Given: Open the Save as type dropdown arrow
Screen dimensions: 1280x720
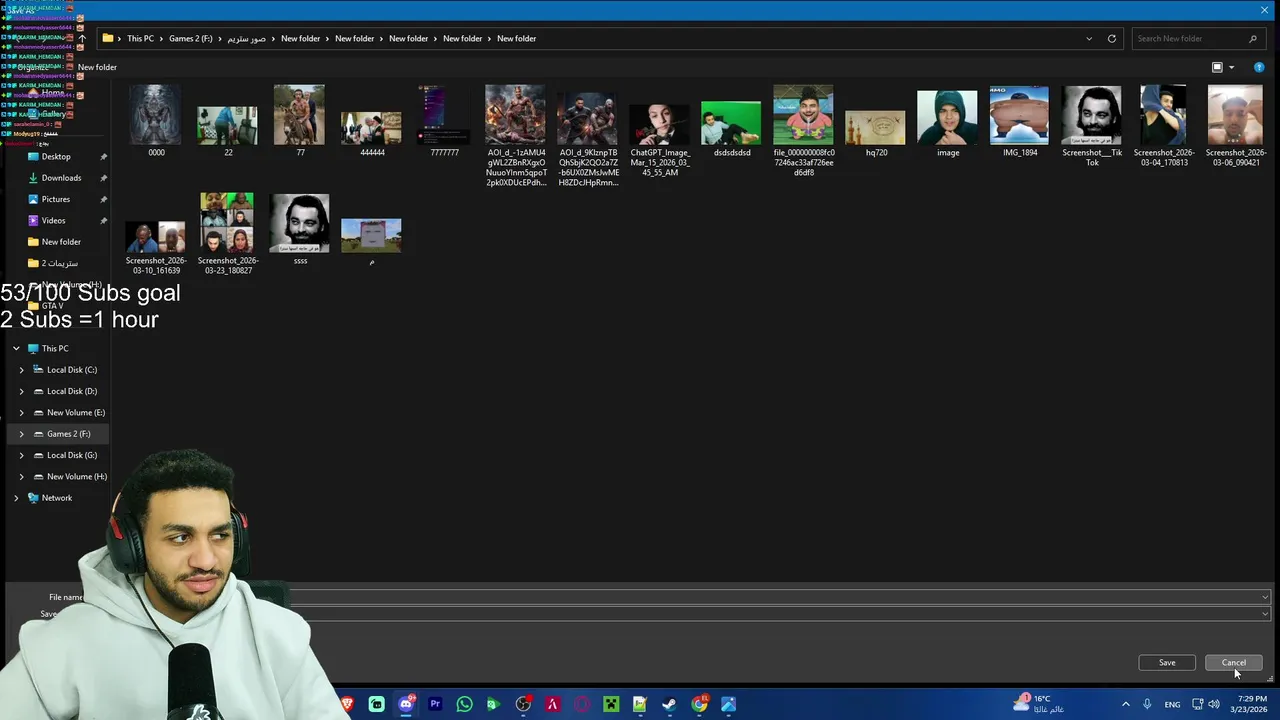Looking at the screenshot, I should coord(1265,613).
